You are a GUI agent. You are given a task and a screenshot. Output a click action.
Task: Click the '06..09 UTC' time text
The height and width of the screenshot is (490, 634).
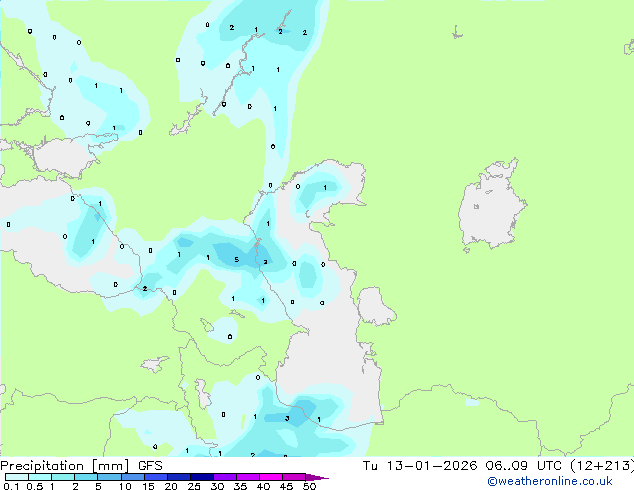524,466
